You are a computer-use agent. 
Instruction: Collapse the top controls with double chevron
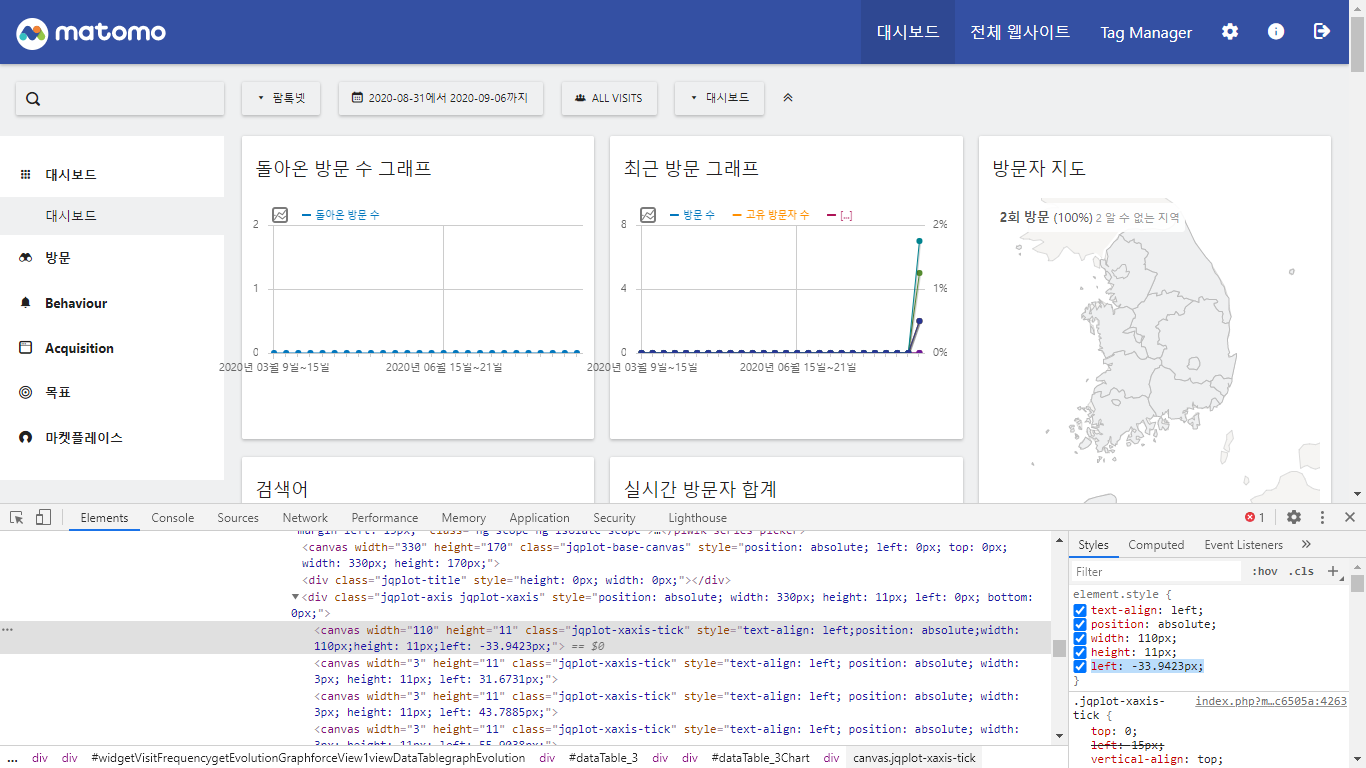coord(788,98)
